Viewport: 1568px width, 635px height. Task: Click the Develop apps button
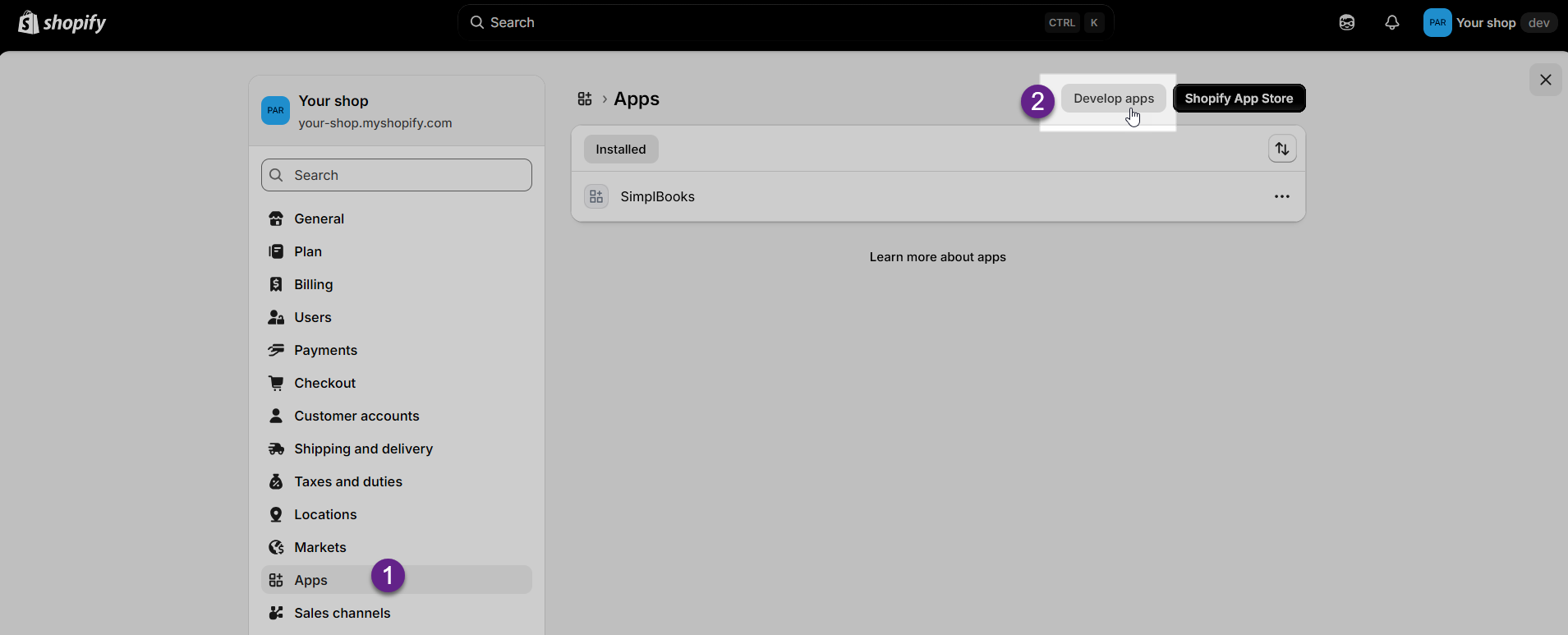pos(1113,99)
